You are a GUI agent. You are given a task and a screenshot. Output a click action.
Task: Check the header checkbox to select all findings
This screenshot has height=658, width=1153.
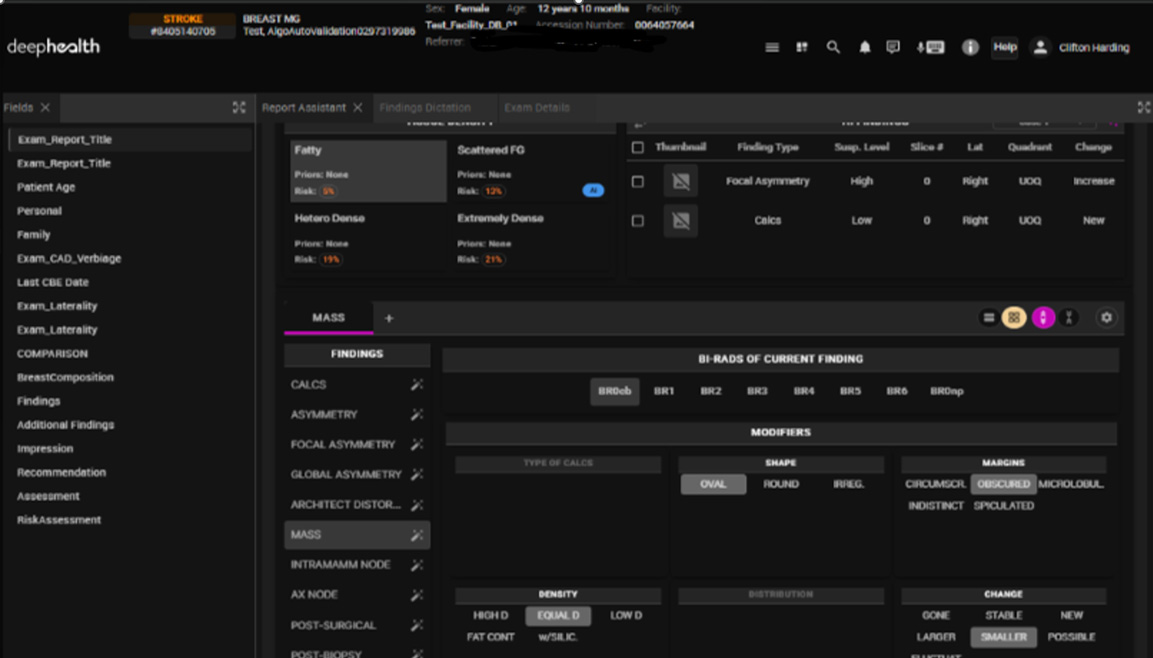(637, 147)
